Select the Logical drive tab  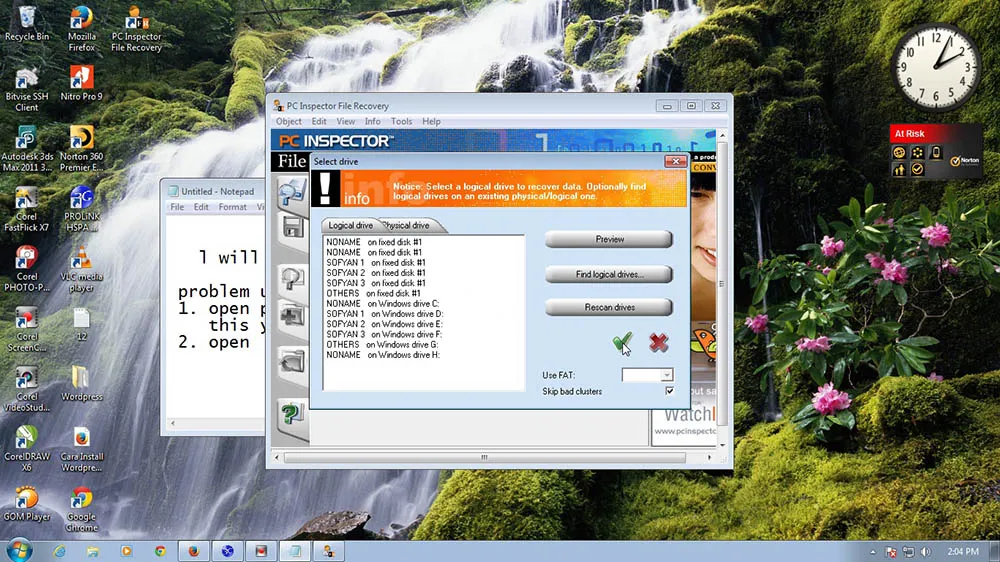[x=350, y=225]
